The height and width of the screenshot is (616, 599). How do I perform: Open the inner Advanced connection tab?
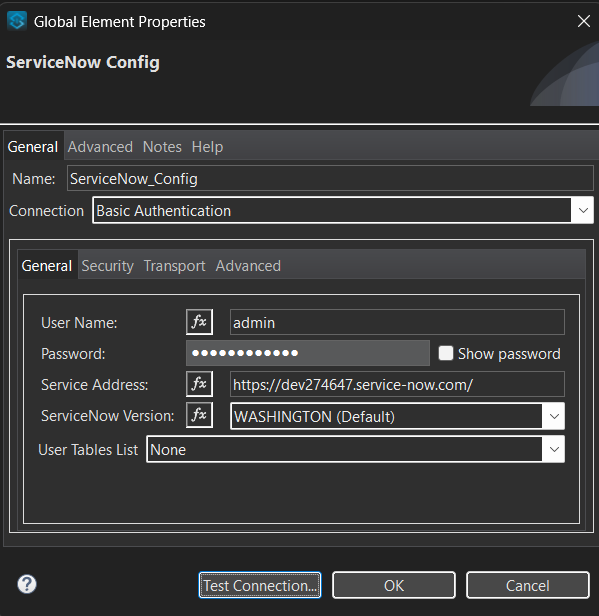[248, 266]
